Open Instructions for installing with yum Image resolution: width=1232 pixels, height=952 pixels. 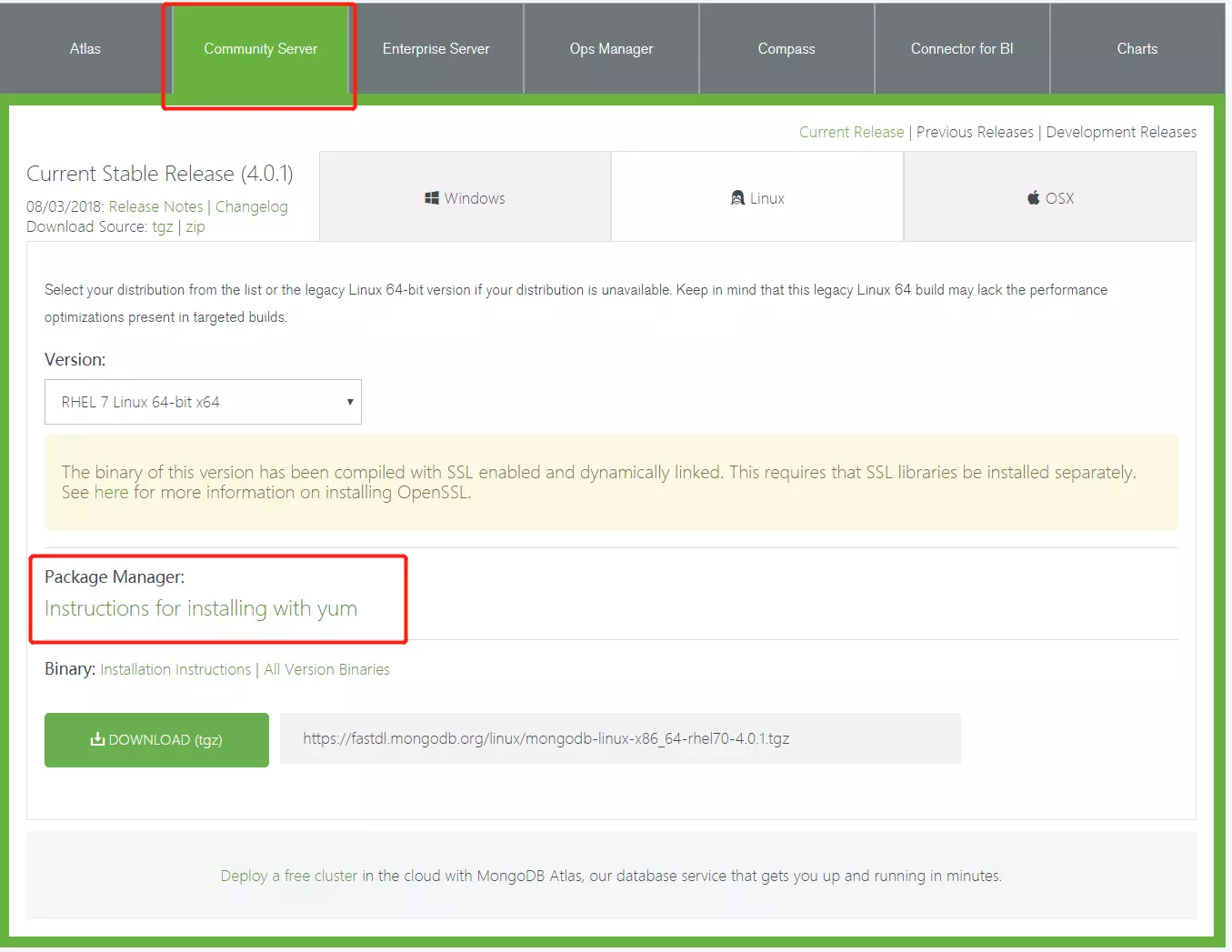point(200,608)
